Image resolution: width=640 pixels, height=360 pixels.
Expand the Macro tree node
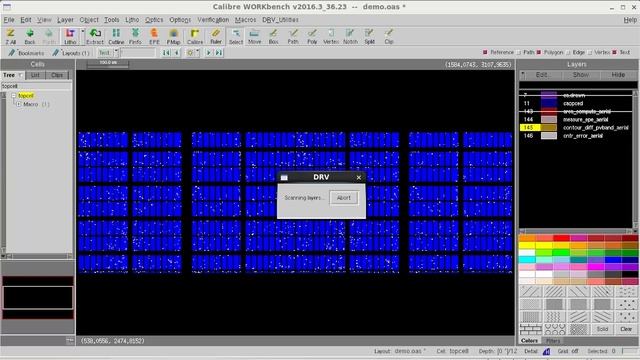(18, 104)
